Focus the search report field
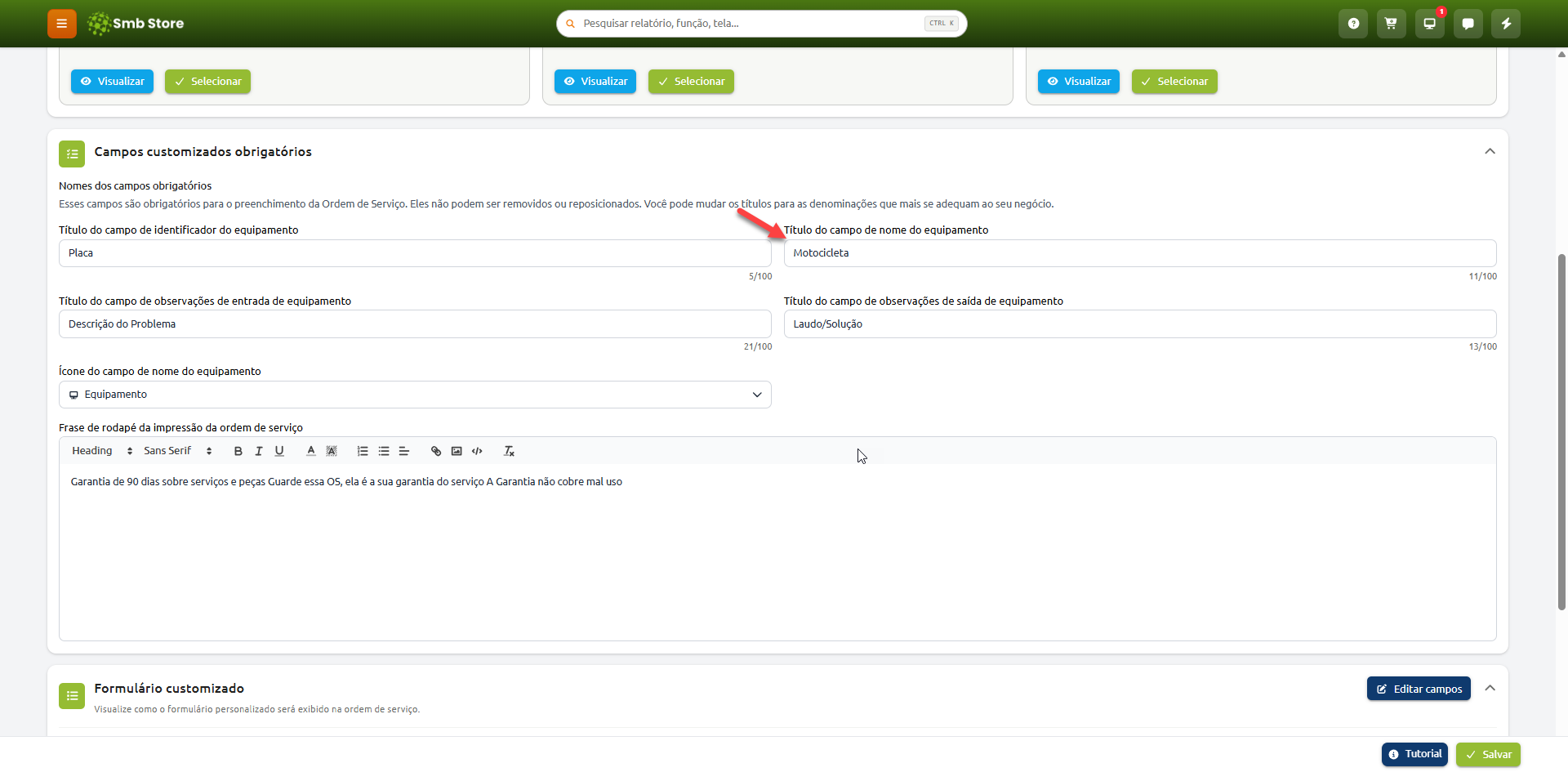Image resolution: width=1568 pixels, height=772 pixels. (x=761, y=24)
